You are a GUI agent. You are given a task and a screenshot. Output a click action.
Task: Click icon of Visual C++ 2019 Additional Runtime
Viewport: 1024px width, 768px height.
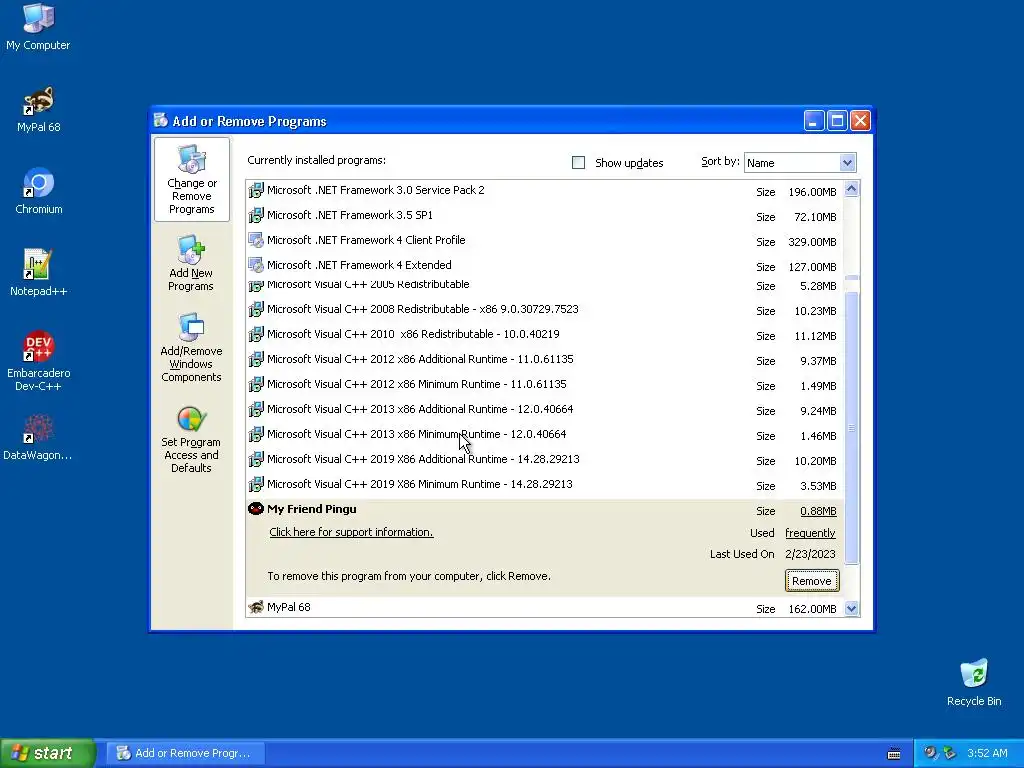[256, 459]
